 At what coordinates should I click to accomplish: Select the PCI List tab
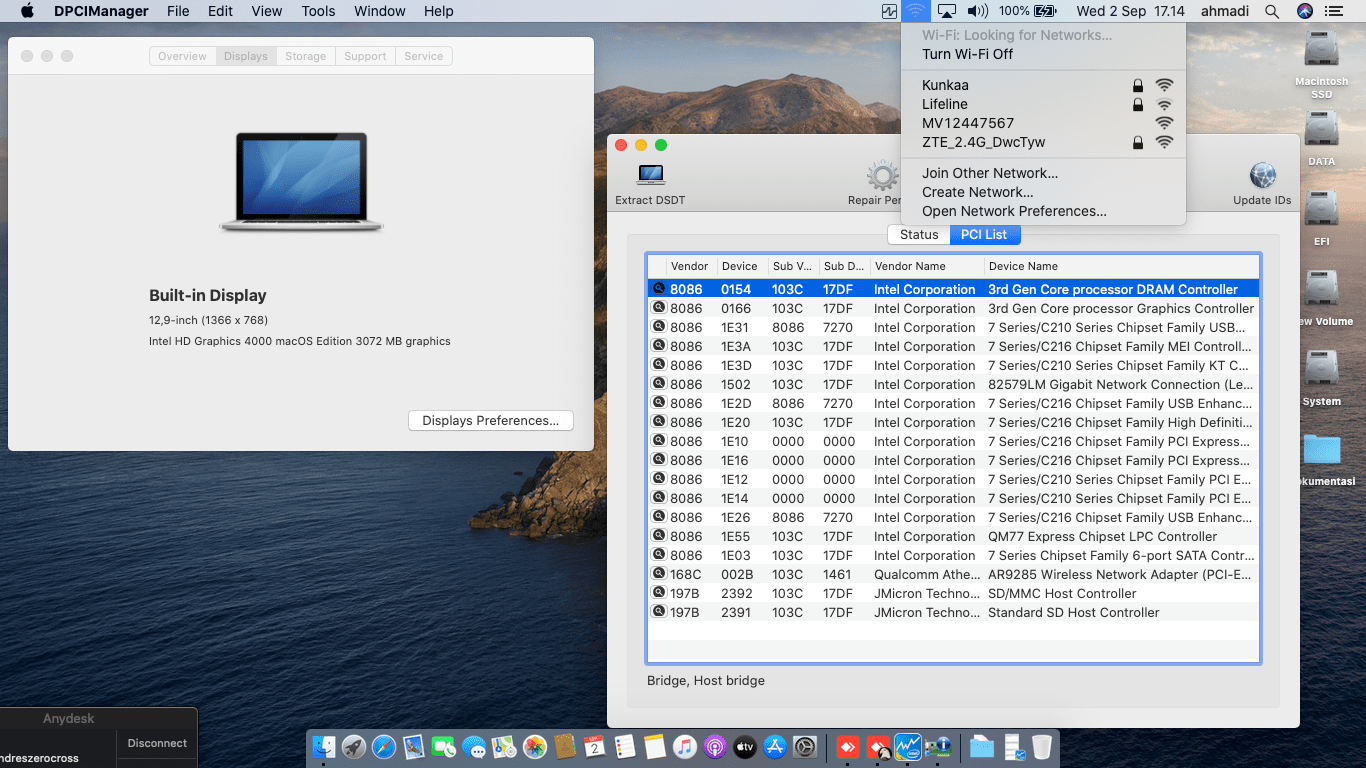pos(984,234)
